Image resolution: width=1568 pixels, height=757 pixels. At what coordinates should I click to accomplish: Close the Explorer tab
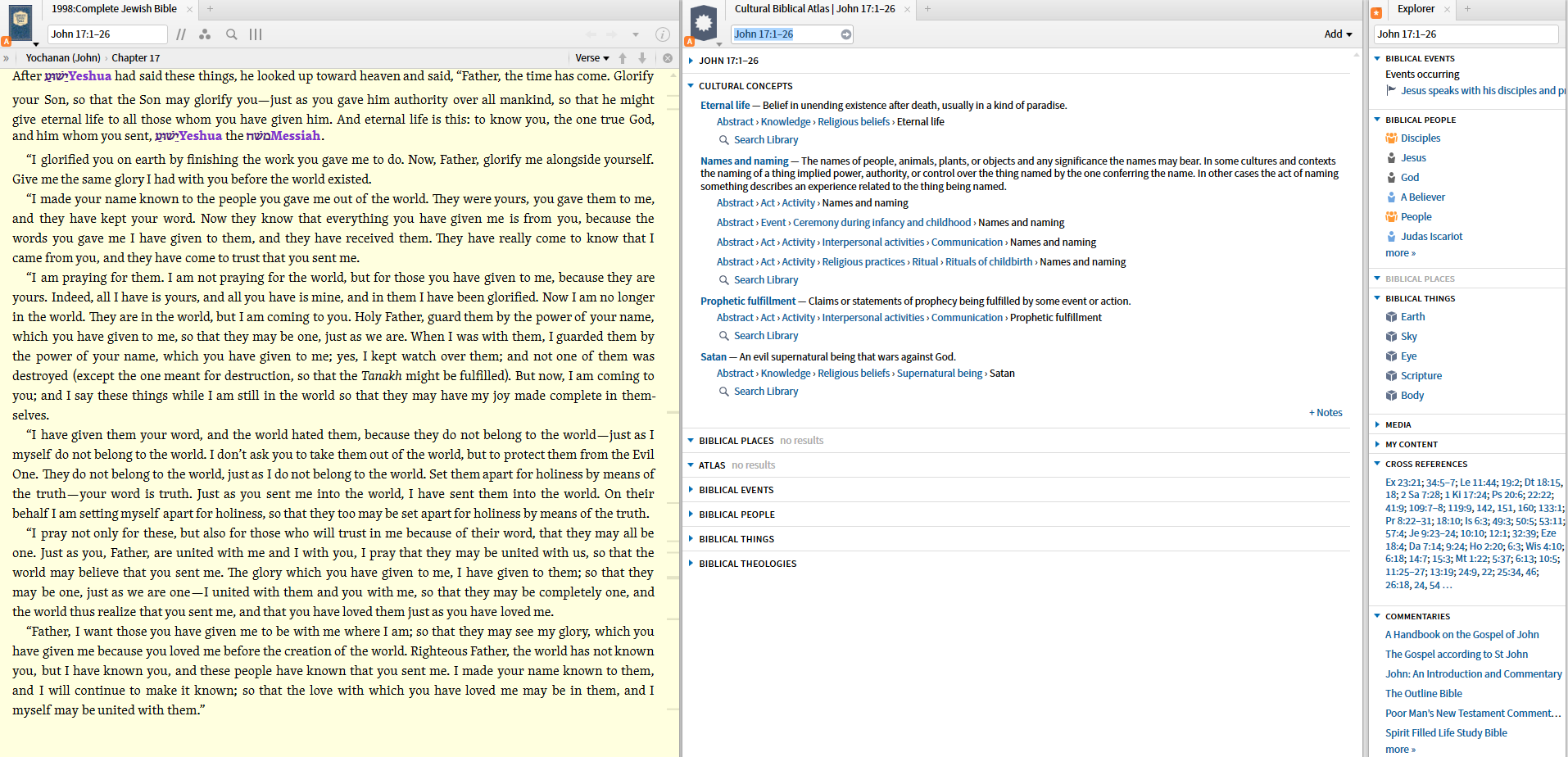[x=1447, y=9]
